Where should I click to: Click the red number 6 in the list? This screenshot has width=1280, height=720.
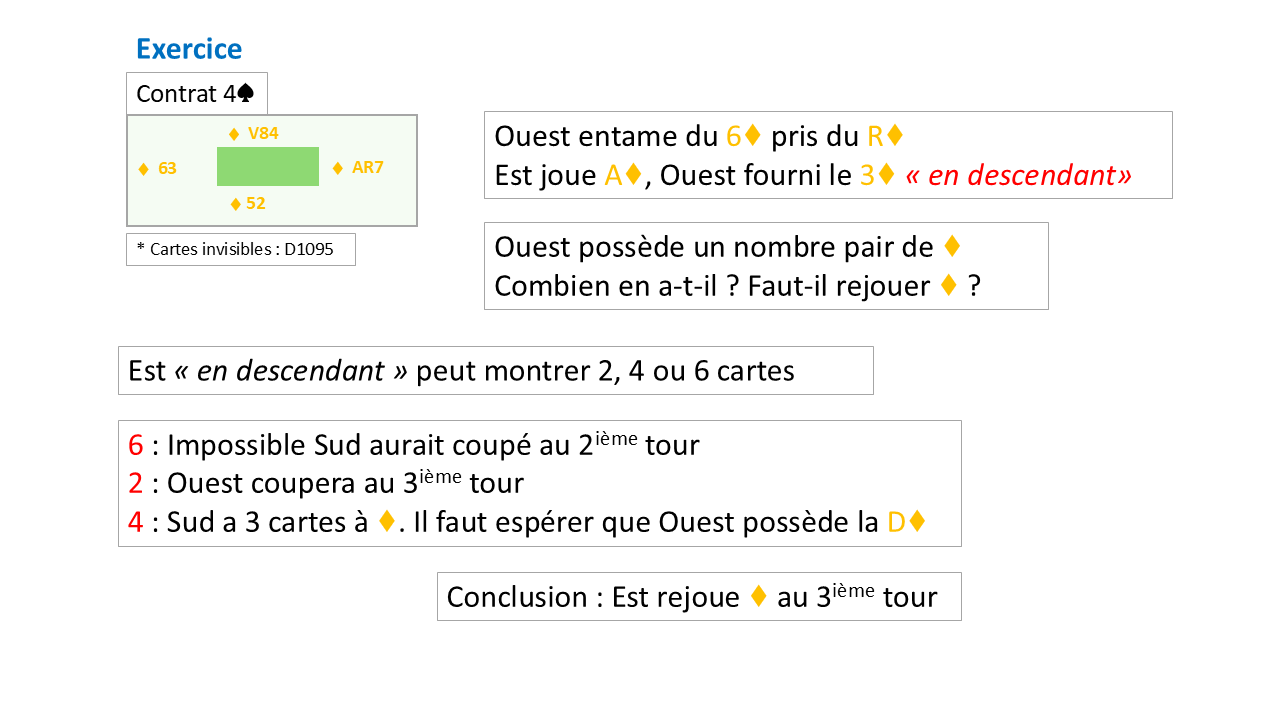(x=136, y=445)
